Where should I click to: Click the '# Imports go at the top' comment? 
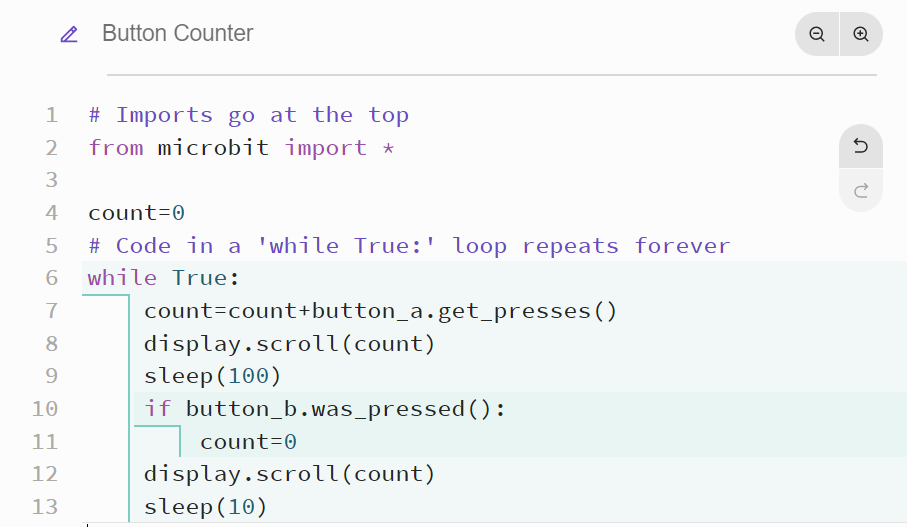tap(248, 115)
